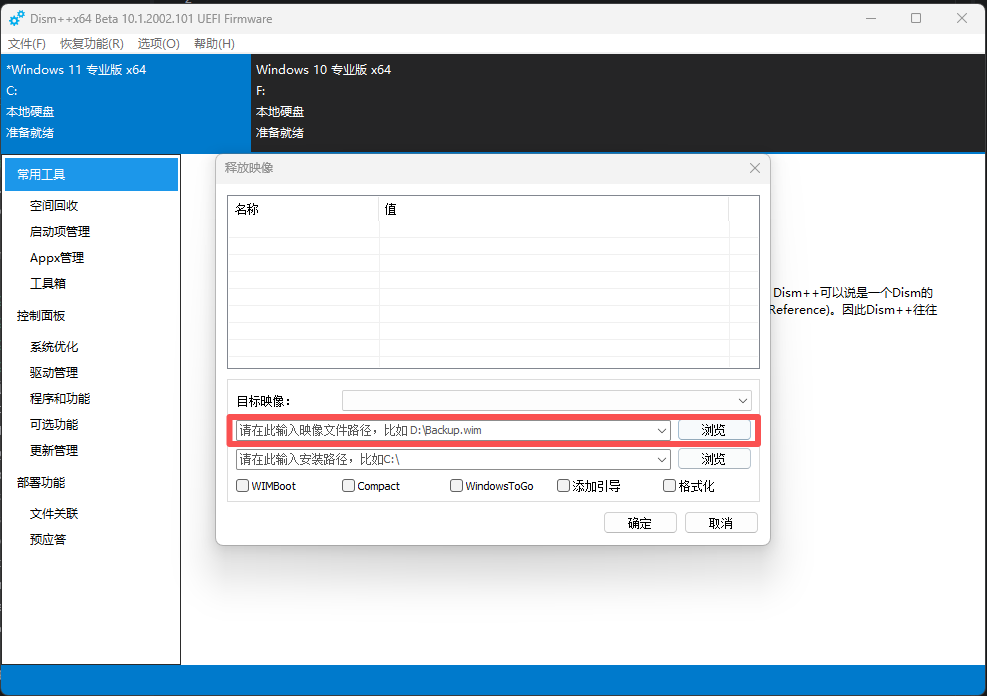Open 程序和功能 in the sidebar
987x696 pixels.
pyautogui.click(x=60, y=399)
